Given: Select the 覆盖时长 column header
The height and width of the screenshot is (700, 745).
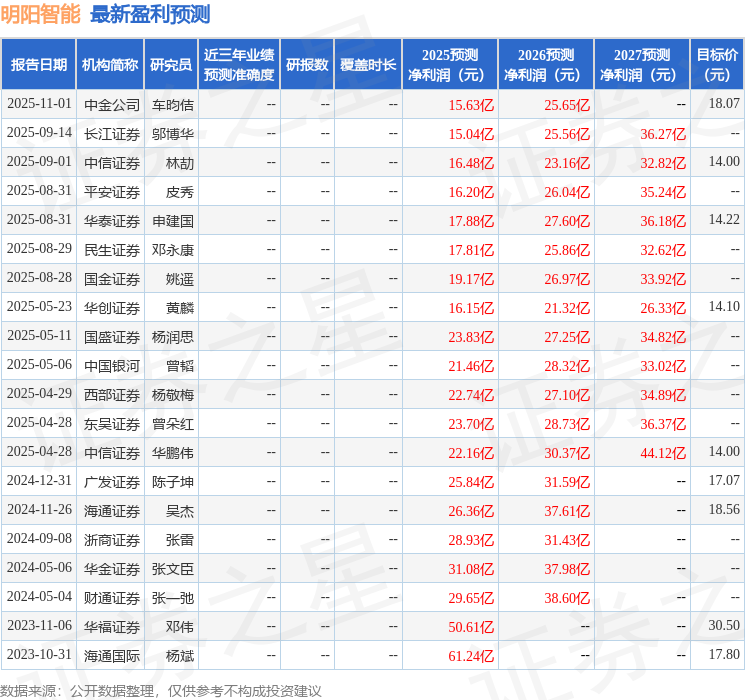Looking at the screenshot, I should [368, 64].
